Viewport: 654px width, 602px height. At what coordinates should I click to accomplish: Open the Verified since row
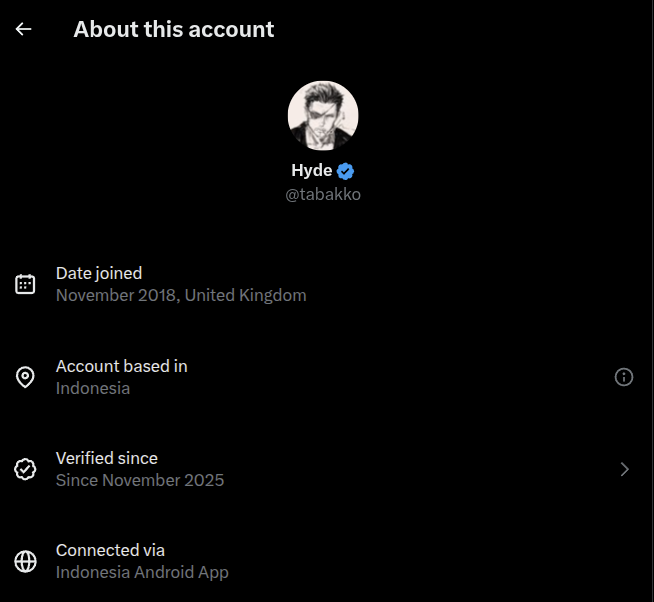click(x=327, y=469)
